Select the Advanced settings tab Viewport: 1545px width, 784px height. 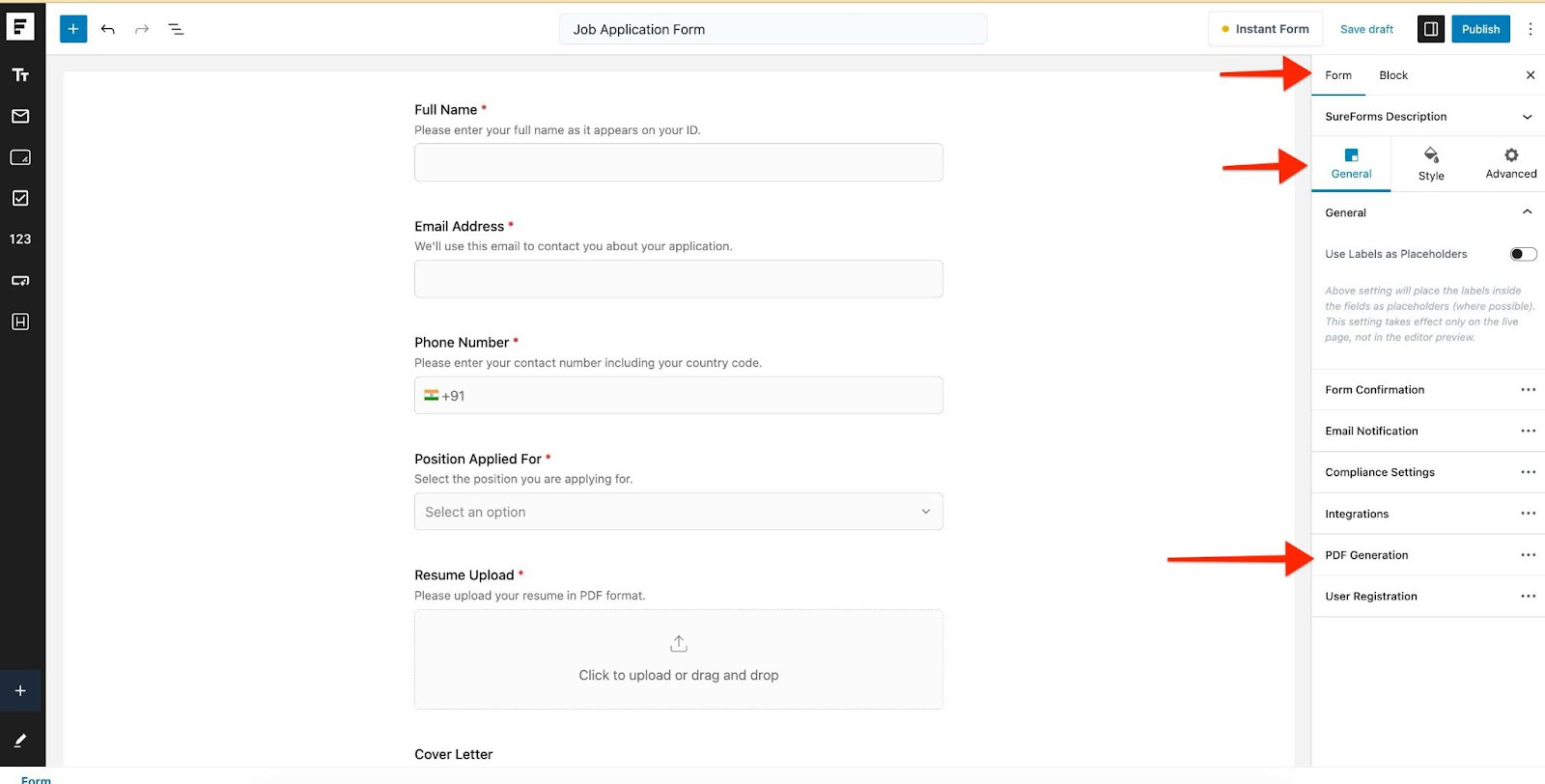click(x=1510, y=164)
